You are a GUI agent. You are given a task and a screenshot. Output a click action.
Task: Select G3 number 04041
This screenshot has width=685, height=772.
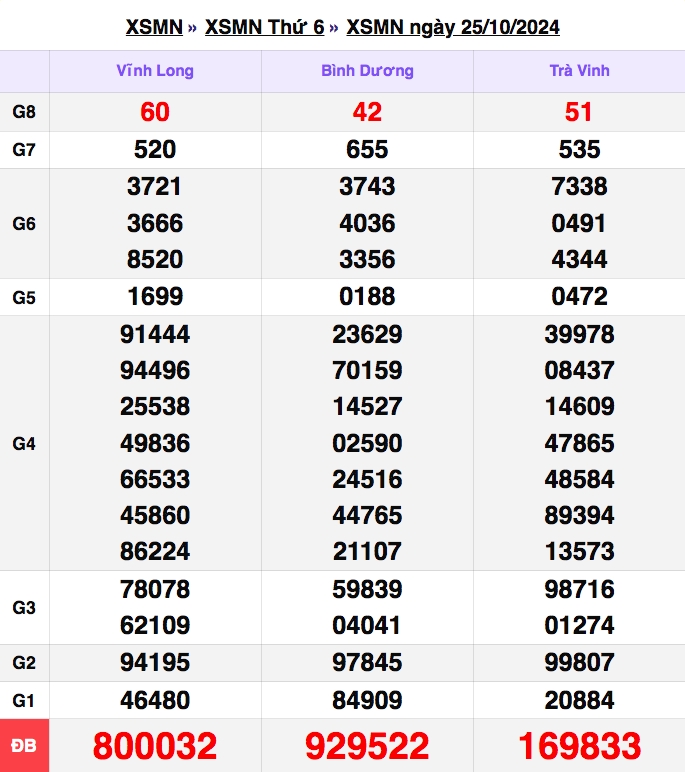click(x=366, y=625)
